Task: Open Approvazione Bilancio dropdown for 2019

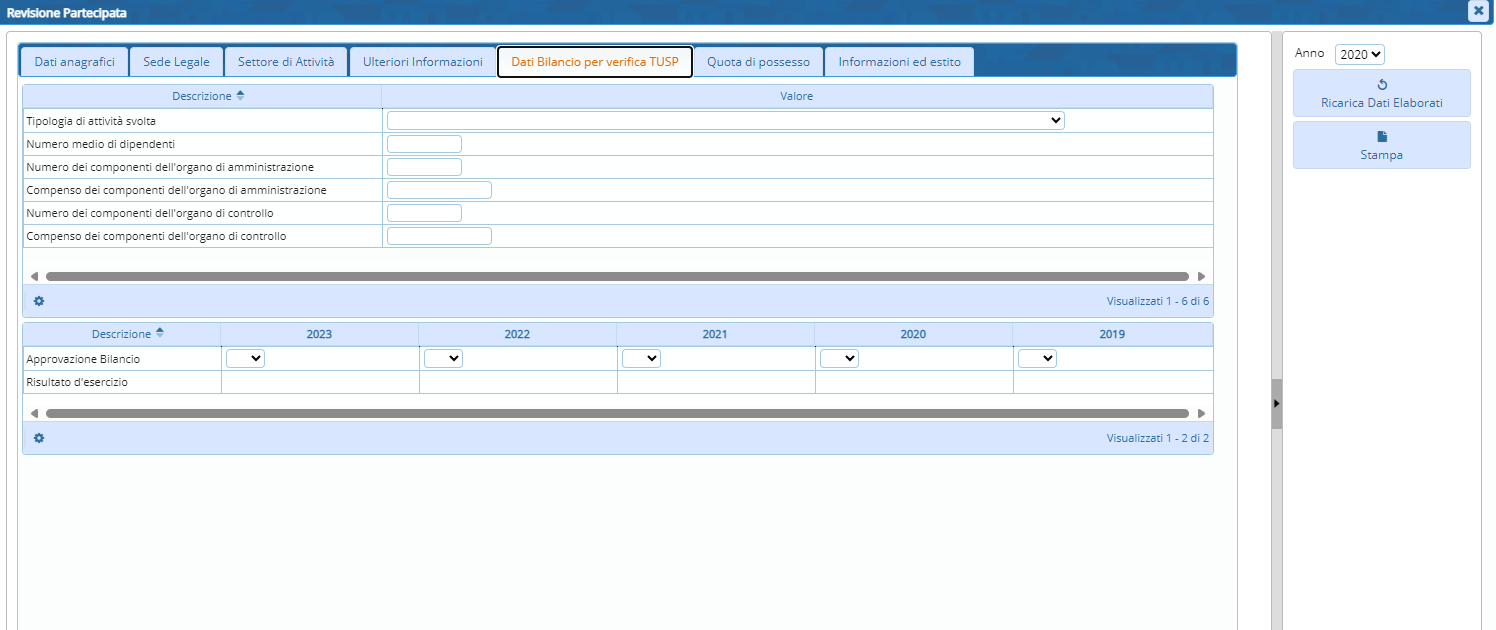Action: click(x=1037, y=359)
